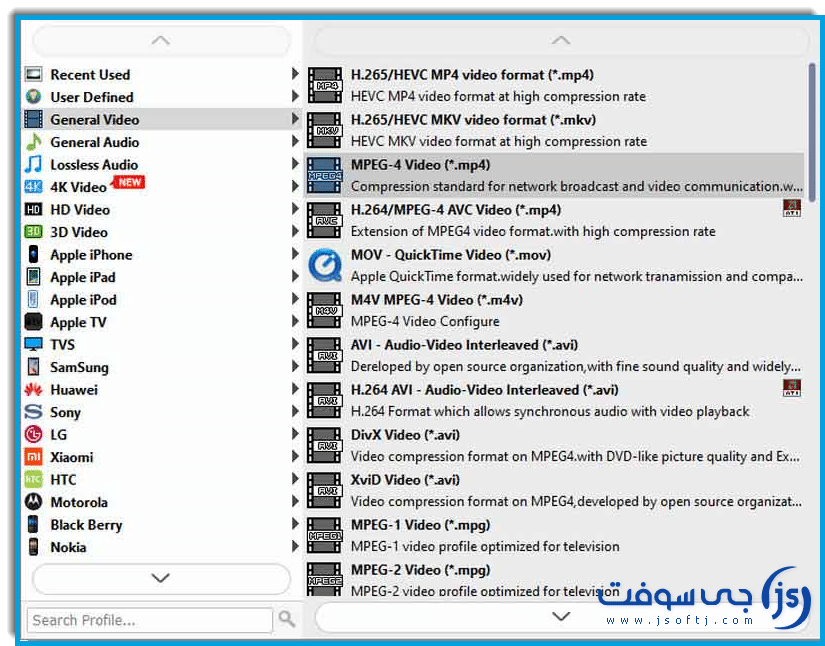The width and height of the screenshot is (825, 646).
Task: Select the Lossless Audio category
Action: pyautogui.click(x=162, y=165)
